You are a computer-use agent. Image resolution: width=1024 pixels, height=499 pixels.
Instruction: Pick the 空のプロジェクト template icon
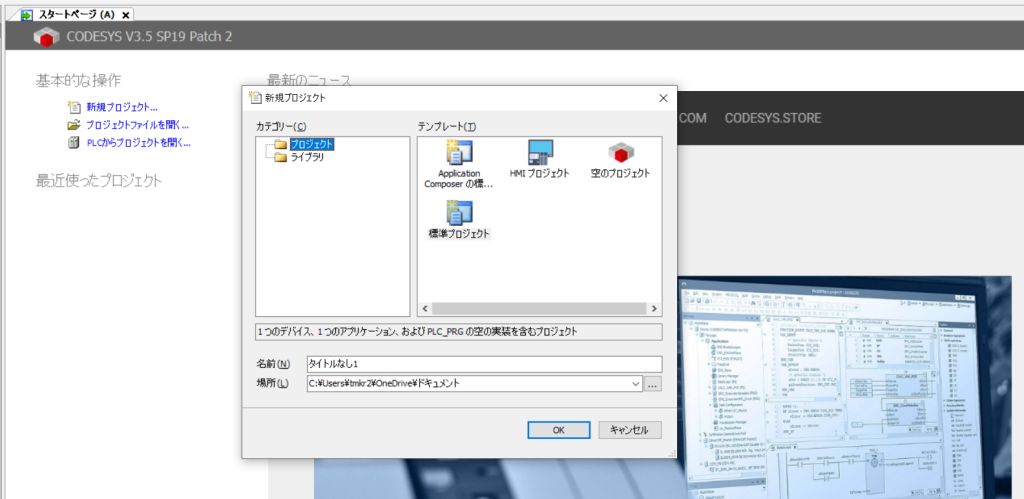click(620, 152)
